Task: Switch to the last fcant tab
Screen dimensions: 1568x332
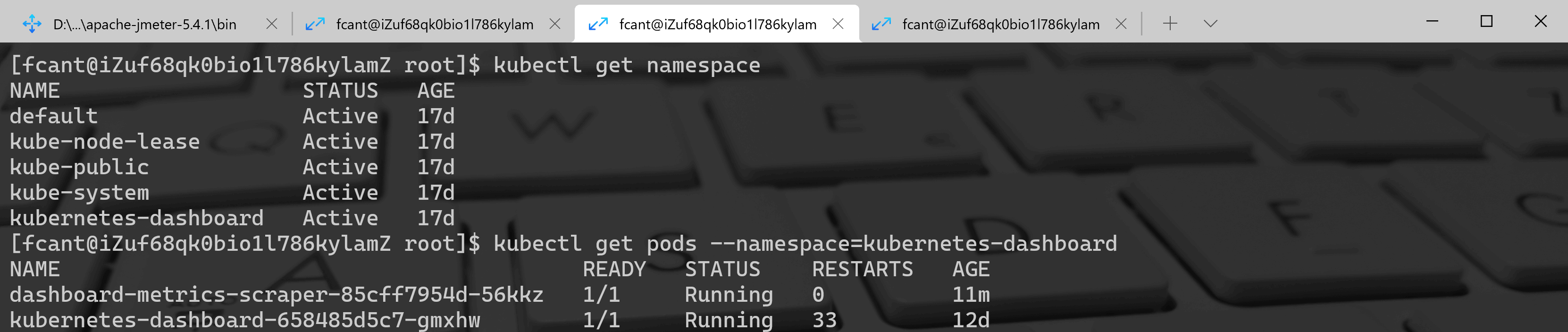Action: click(x=1000, y=25)
